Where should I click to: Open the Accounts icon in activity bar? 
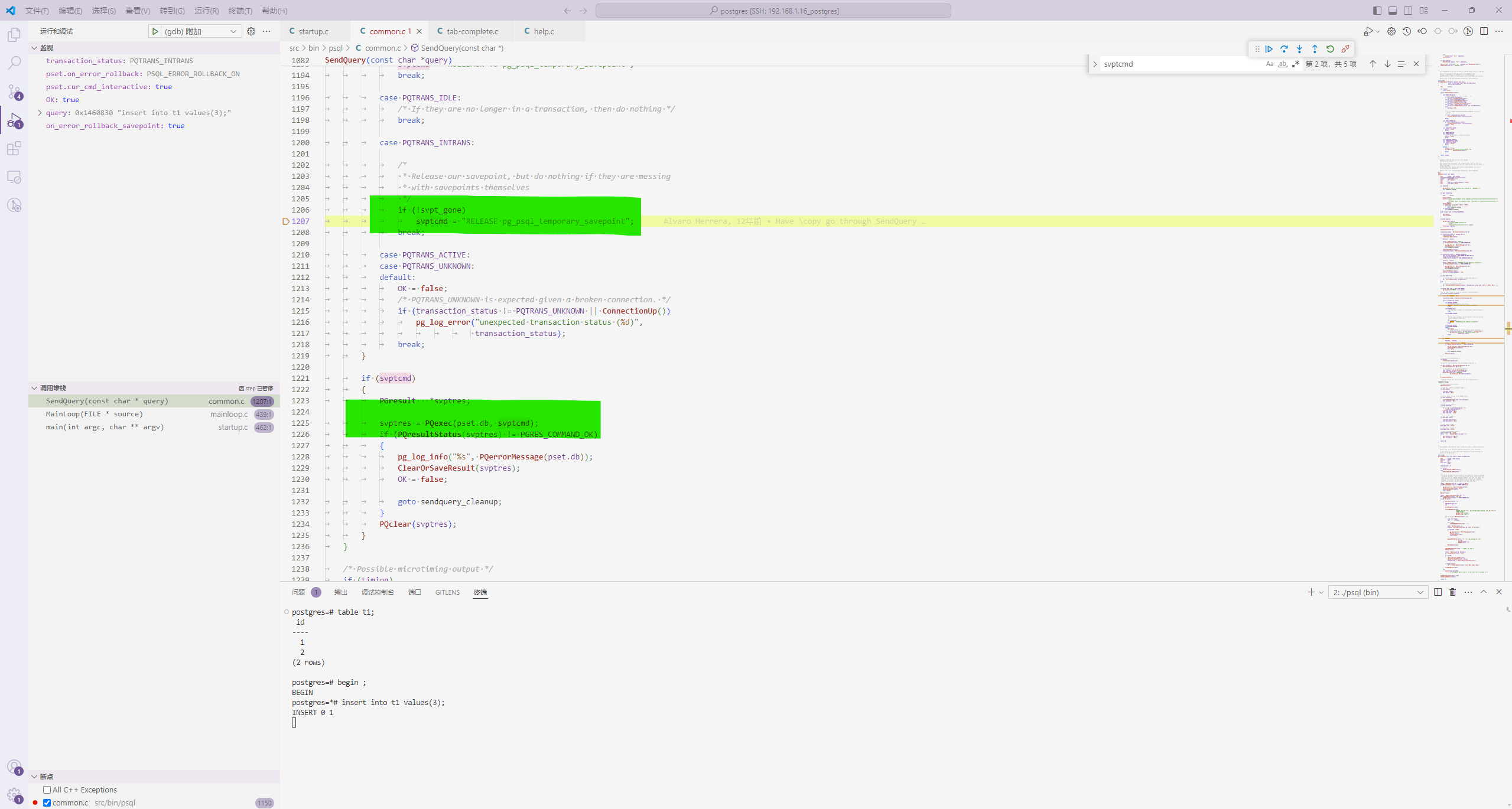click(x=14, y=767)
